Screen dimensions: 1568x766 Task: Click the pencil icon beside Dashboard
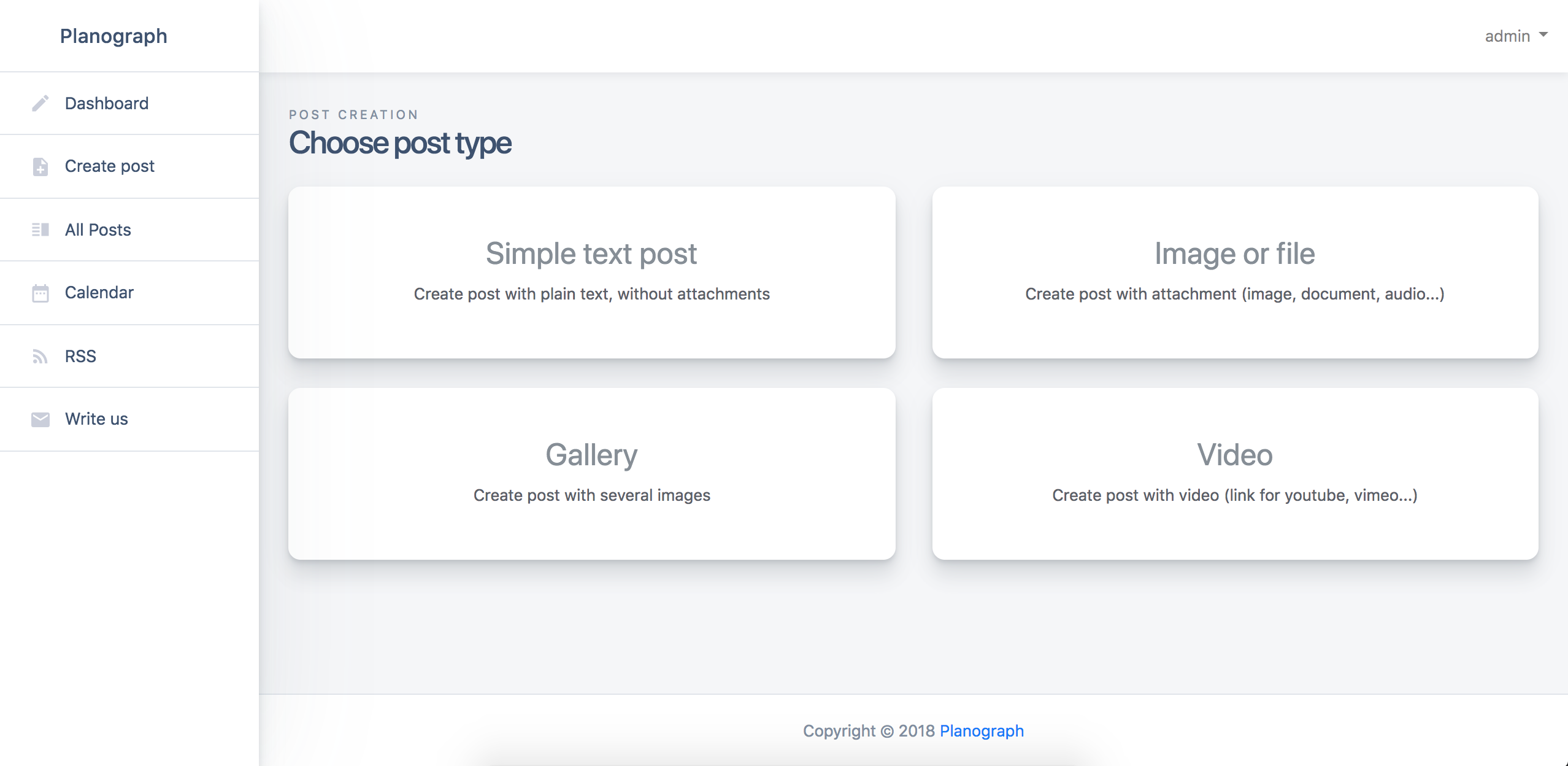40,103
